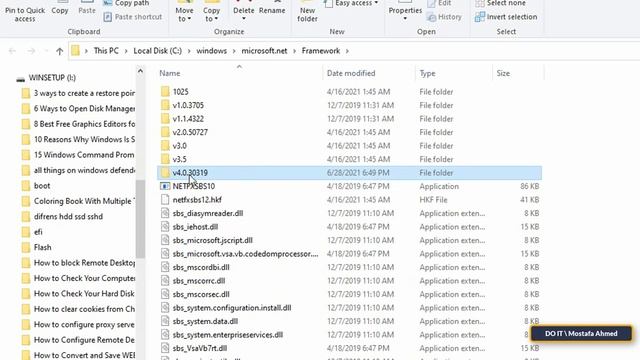
Task: Open the Delete dropdown arrow
Action: [244, 19]
